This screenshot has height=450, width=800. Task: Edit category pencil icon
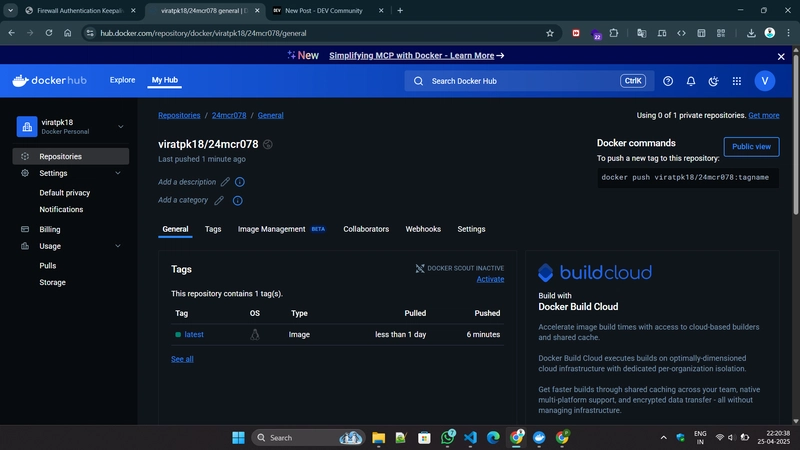219,201
